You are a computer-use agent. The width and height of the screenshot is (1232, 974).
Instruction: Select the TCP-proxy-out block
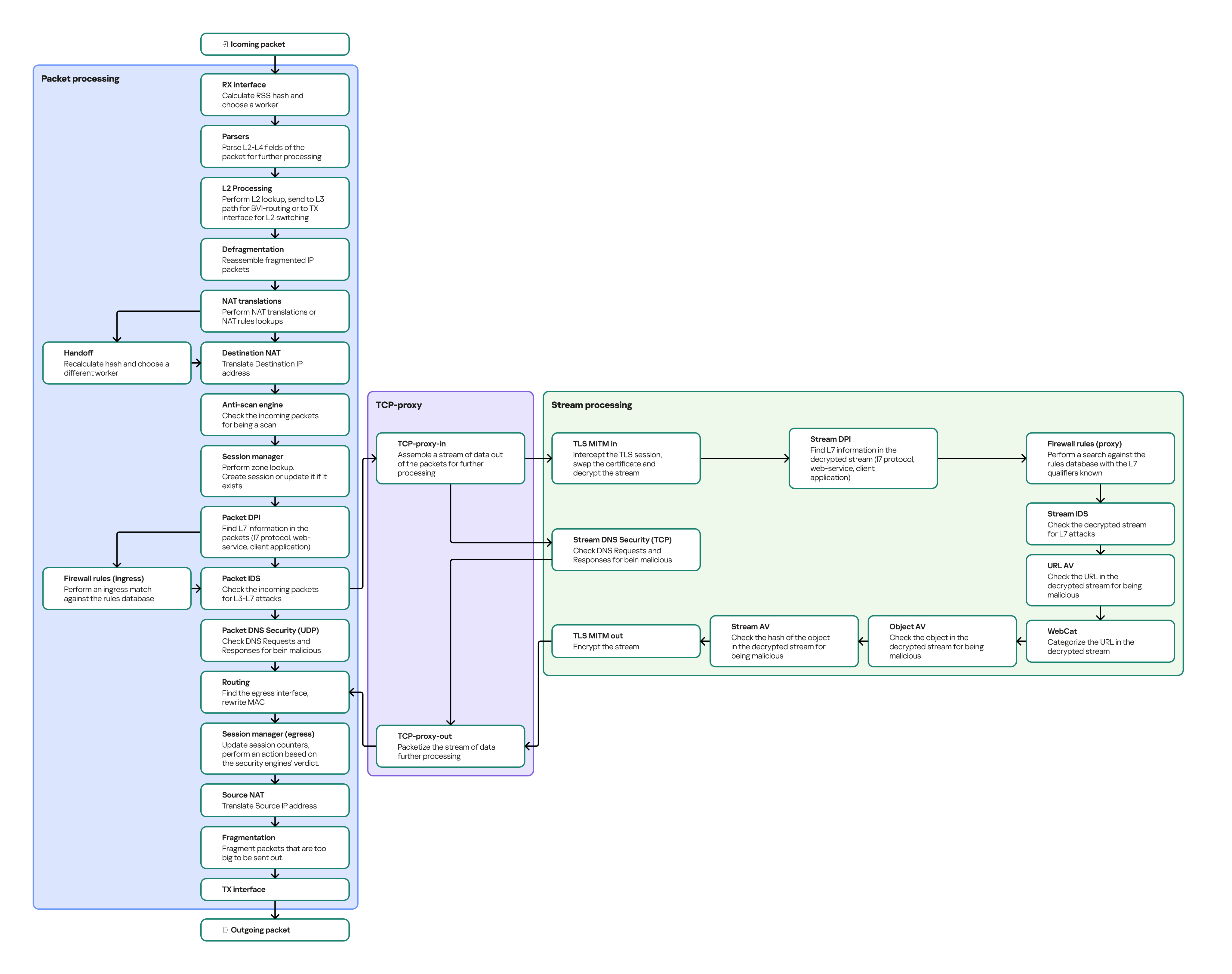451,746
